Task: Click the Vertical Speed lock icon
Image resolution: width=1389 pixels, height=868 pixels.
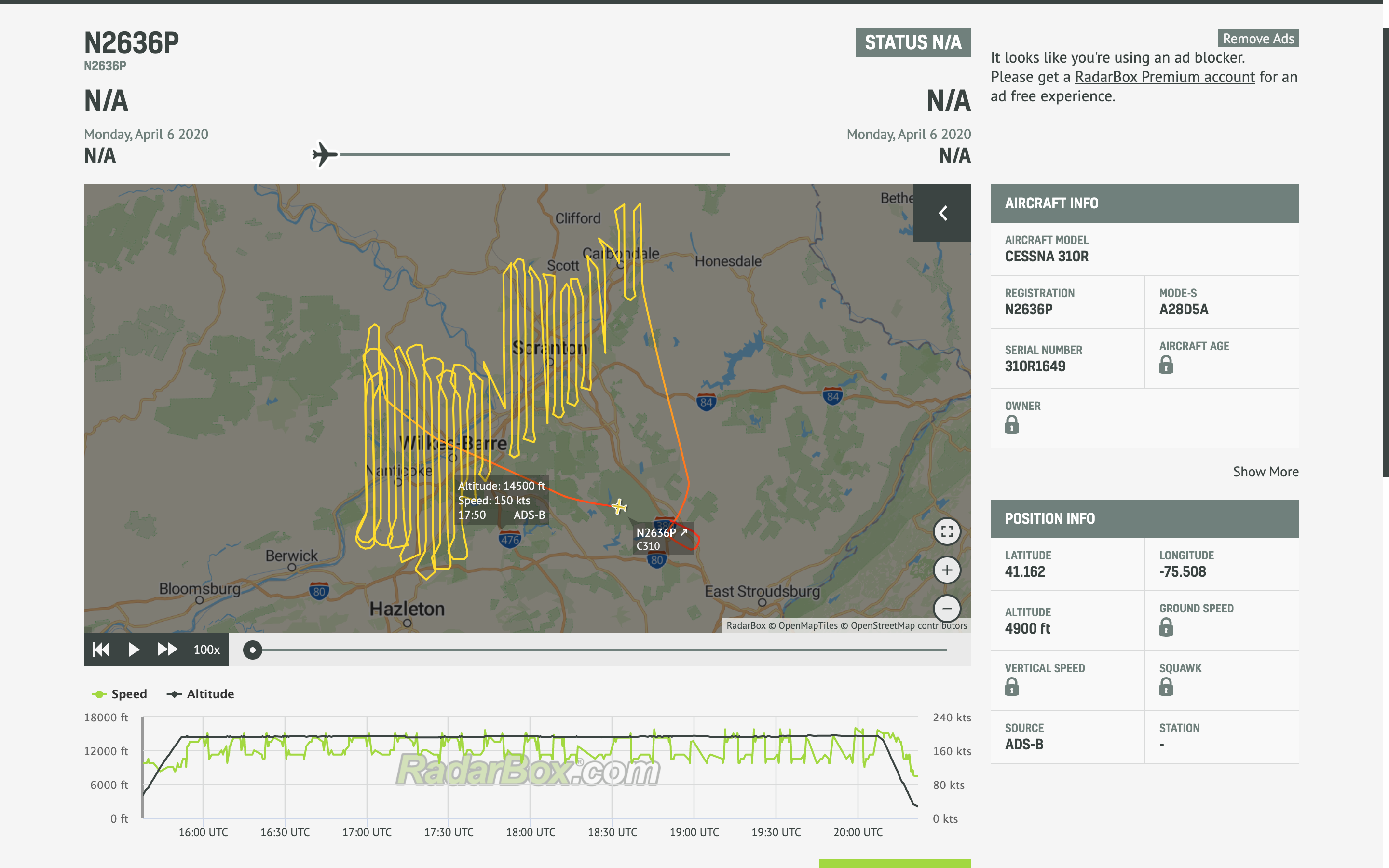Action: pyautogui.click(x=1011, y=687)
